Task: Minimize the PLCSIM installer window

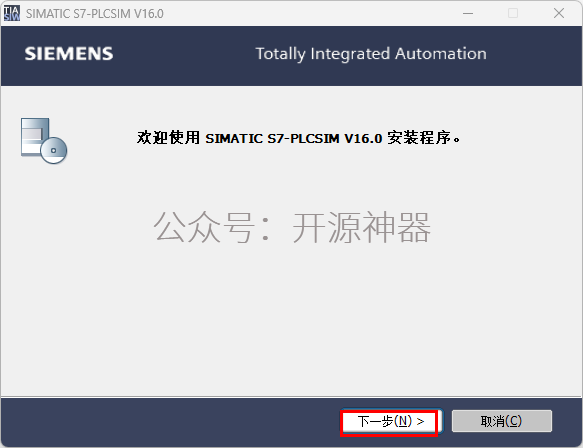Action: pos(468,13)
